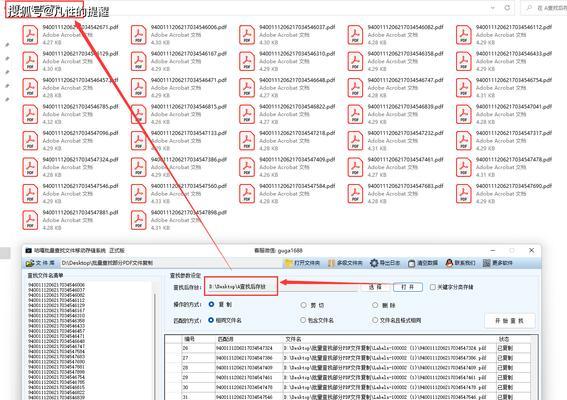Select the 剪切 operation radio button
This screenshot has height=400, width=567.
coord(303,305)
